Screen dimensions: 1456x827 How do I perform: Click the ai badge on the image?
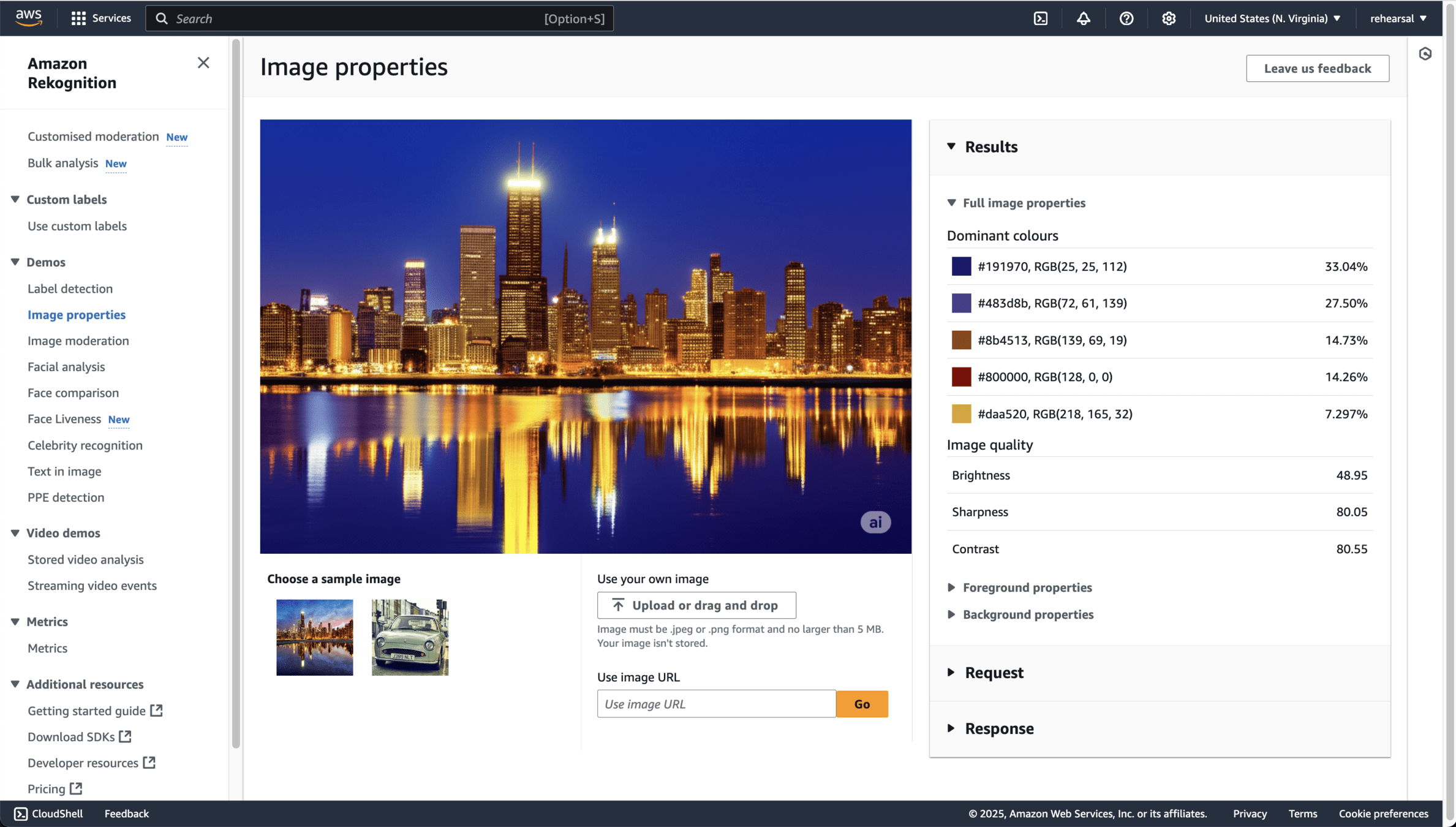pos(875,522)
